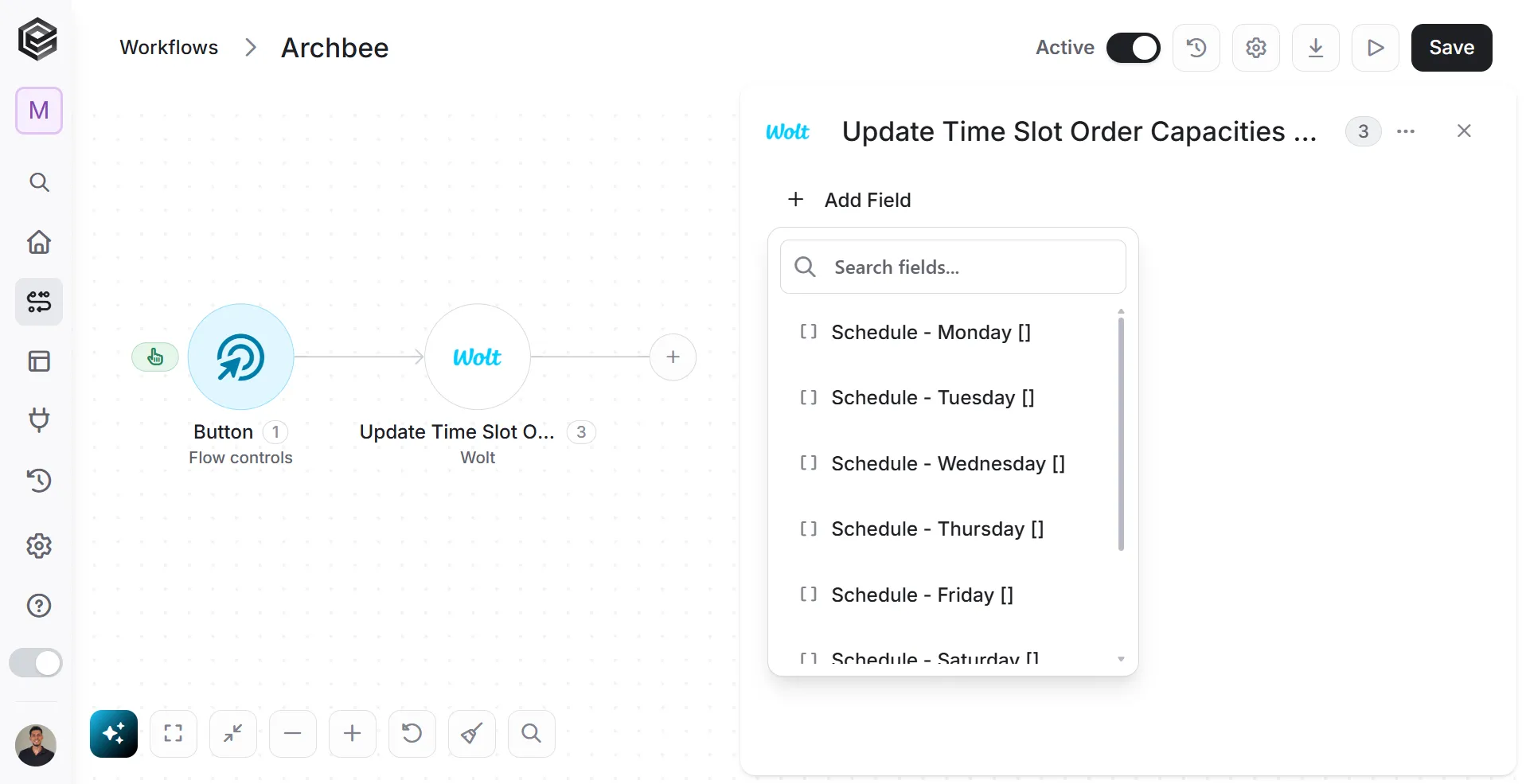1526x784 pixels.
Task: Toggle the Active workflow switch
Action: [x=1134, y=48]
